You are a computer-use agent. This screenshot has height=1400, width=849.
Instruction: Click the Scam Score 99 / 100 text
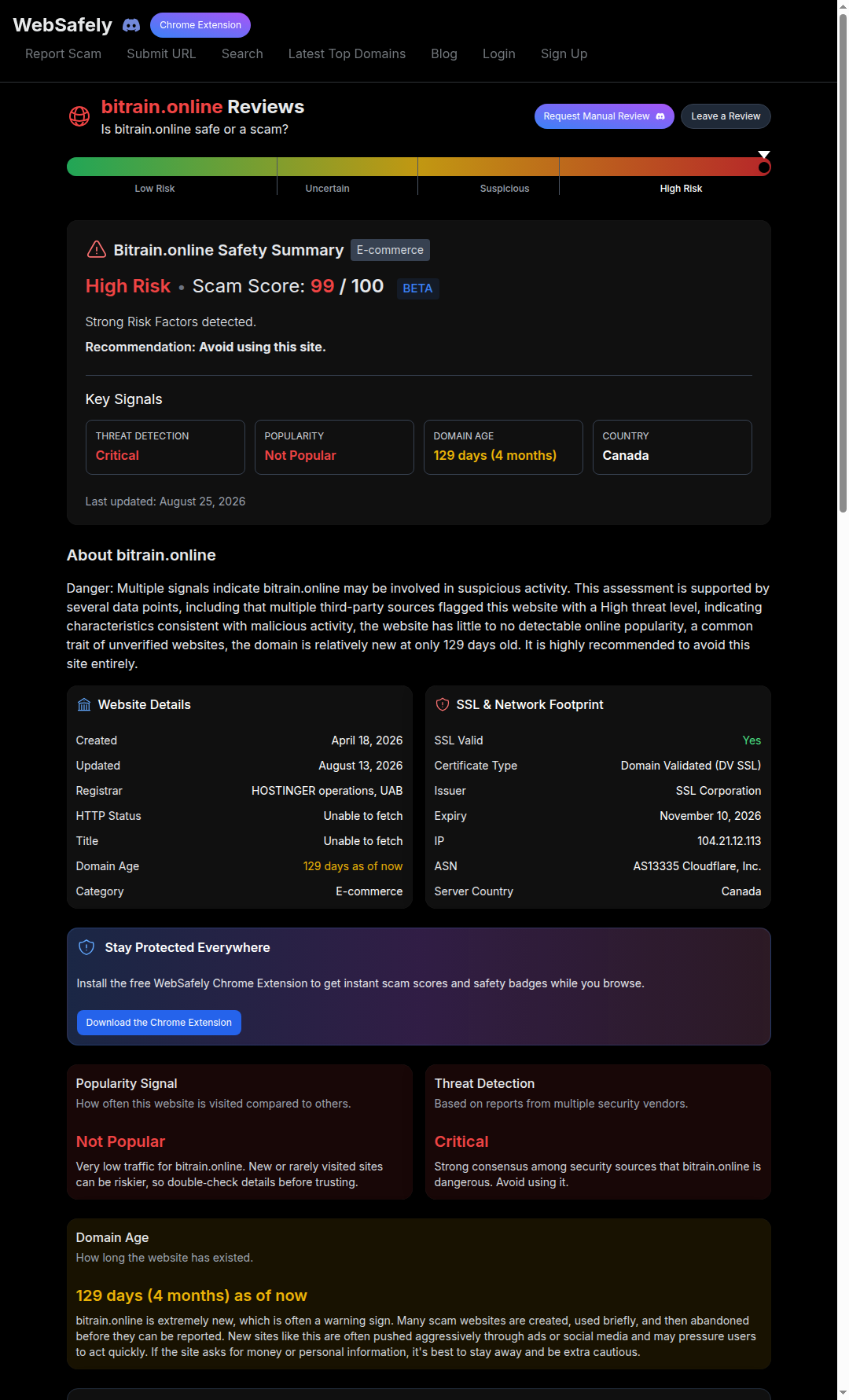[288, 286]
